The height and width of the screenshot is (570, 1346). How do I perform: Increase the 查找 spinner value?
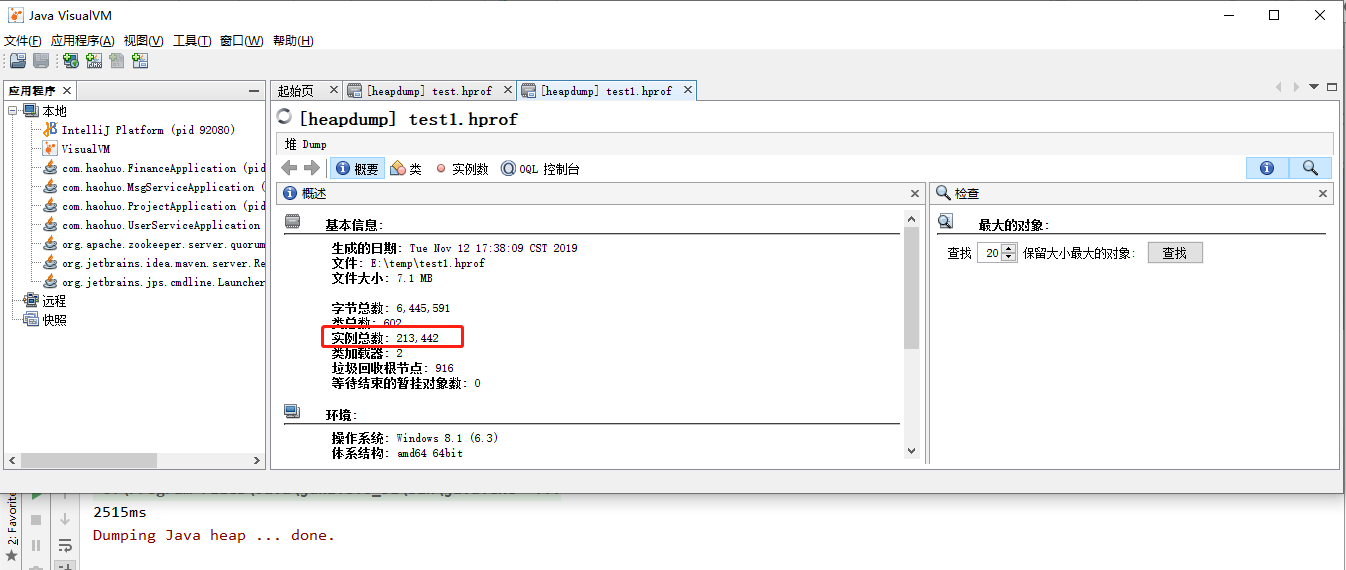1009,249
